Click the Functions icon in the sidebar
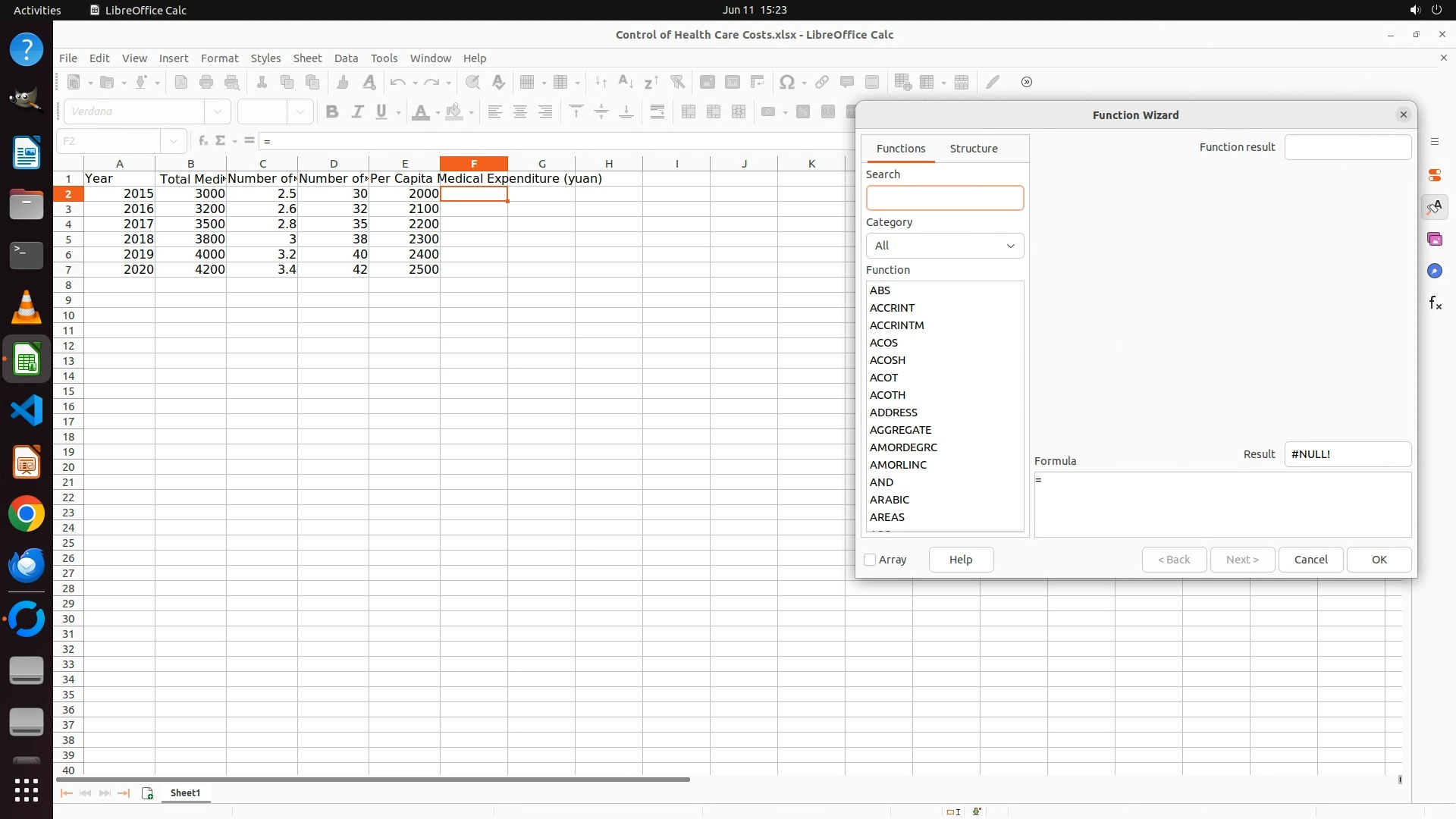The width and height of the screenshot is (1456, 819). coord(1435,303)
